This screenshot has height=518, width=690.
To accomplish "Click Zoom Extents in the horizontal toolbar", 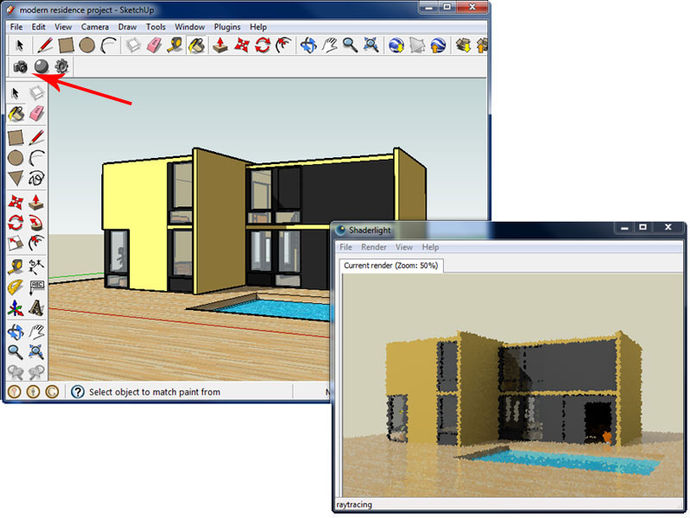I will tap(371, 45).
